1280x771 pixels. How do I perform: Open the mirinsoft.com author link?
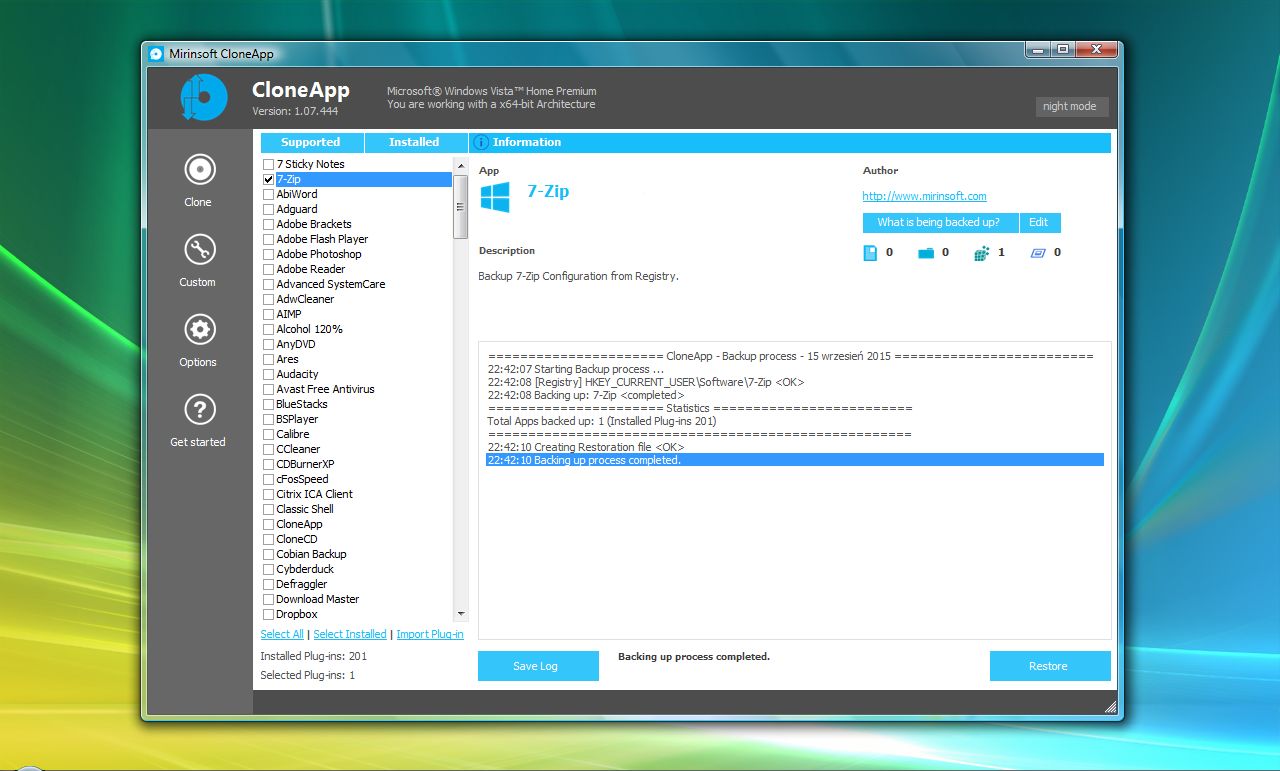(925, 197)
